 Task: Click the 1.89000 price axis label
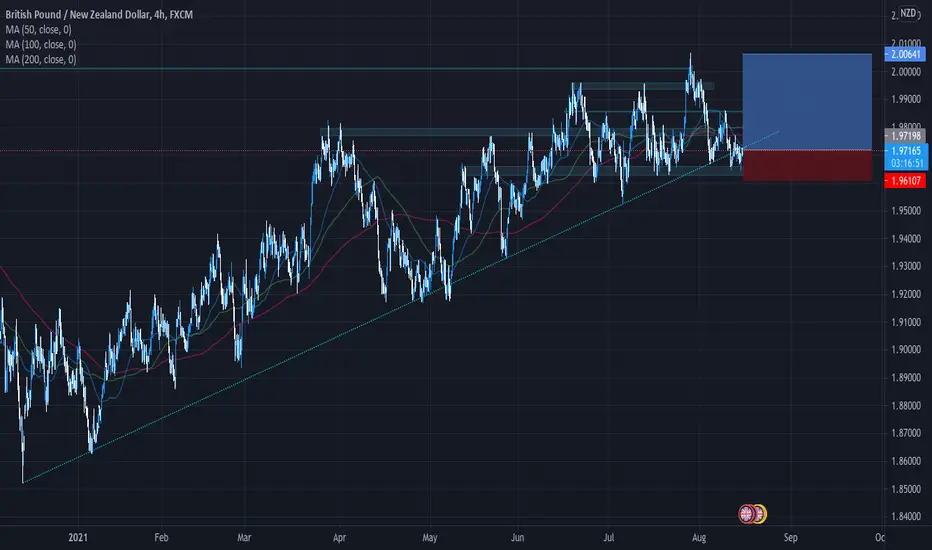[x=905, y=377]
